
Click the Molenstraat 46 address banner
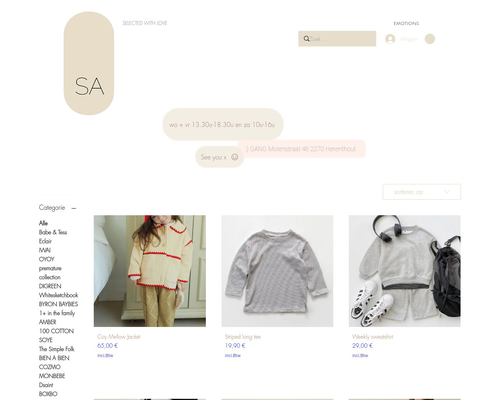point(302,149)
